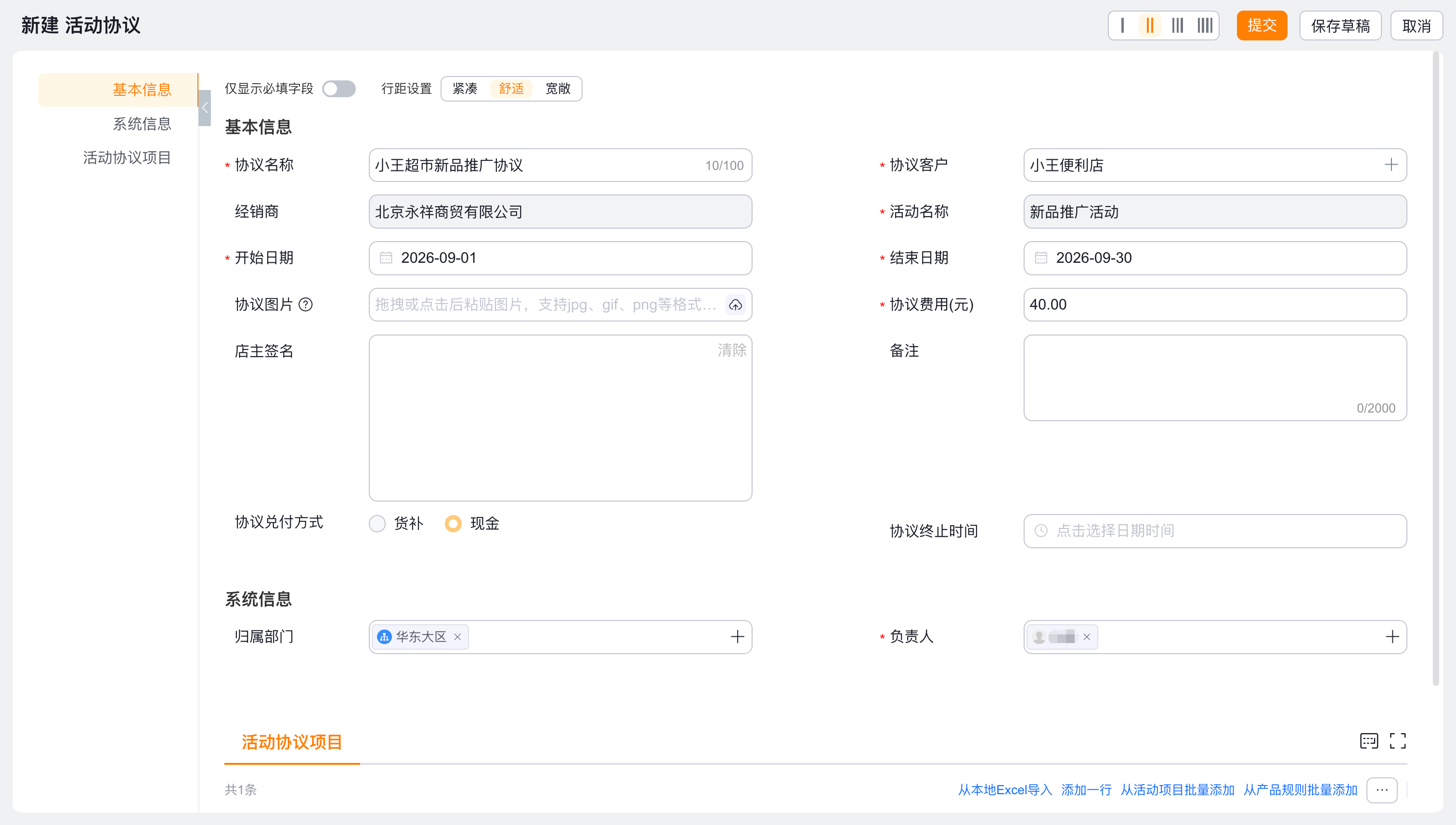Select the two-column layout icon

(x=1150, y=26)
